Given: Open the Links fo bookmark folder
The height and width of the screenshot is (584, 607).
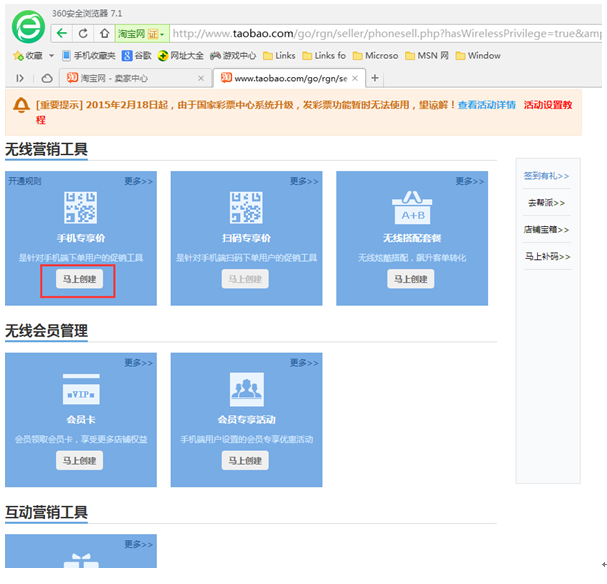Looking at the screenshot, I should (x=324, y=56).
